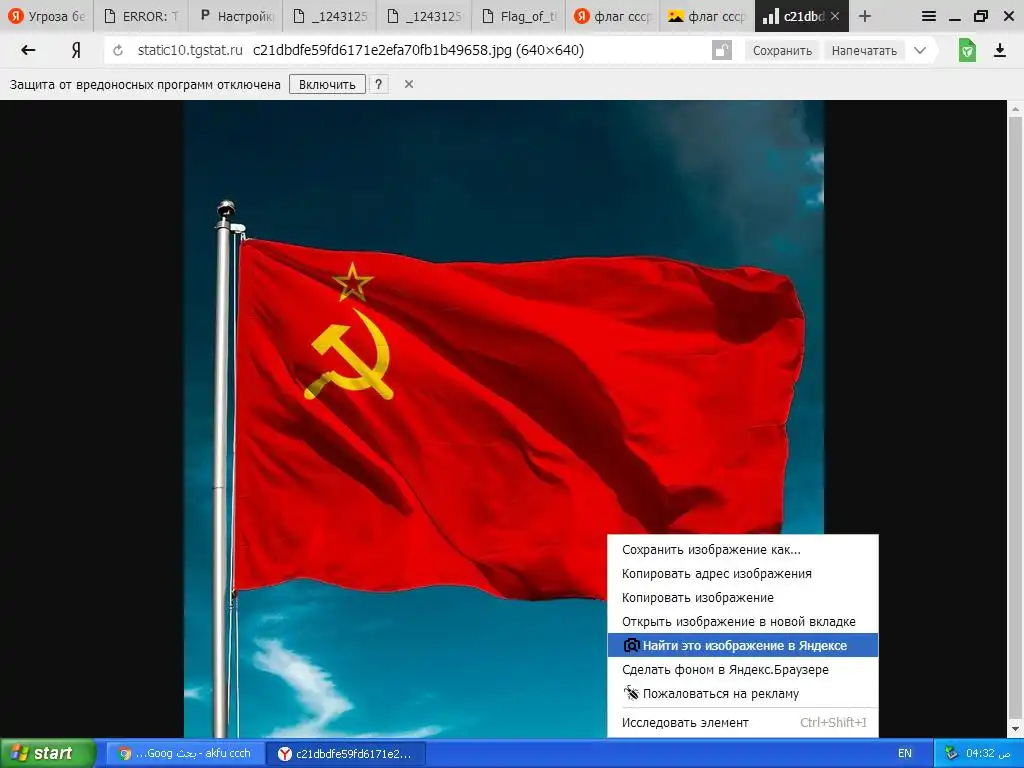The width and height of the screenshot is (1024, 768).
Task: Switch to the second '_1243125' tab
Action: [x=424, y=16]
